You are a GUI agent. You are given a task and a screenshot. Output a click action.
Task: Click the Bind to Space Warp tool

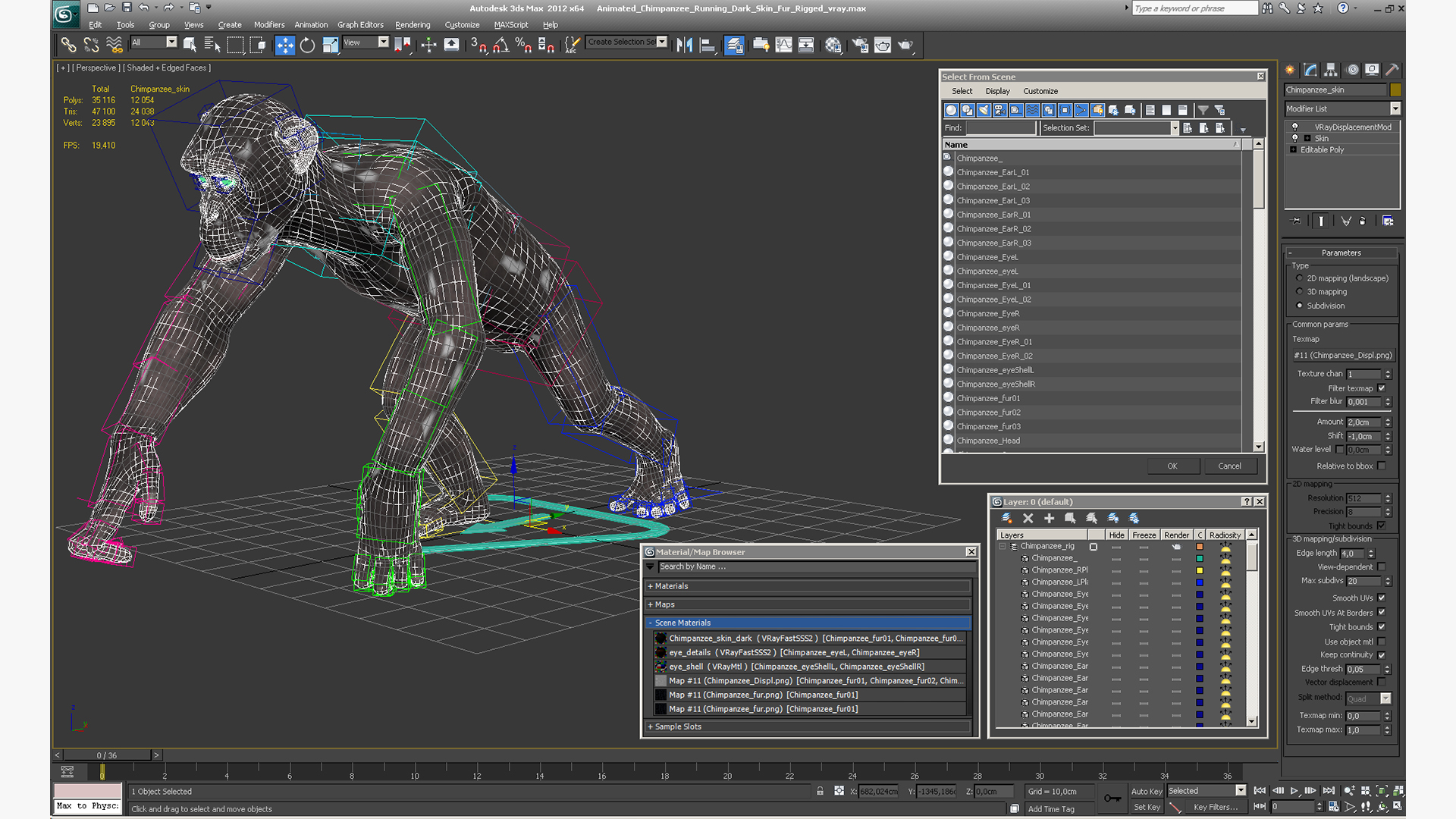tap(115, 45)
